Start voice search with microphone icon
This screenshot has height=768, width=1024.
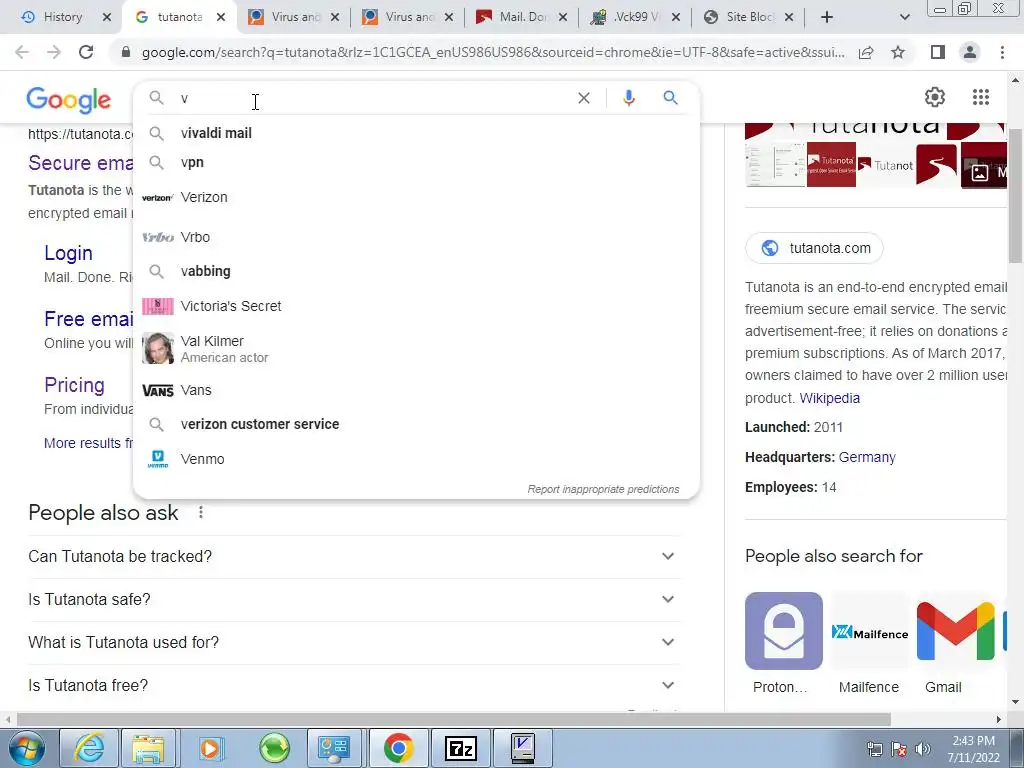[x=629, y=98]
